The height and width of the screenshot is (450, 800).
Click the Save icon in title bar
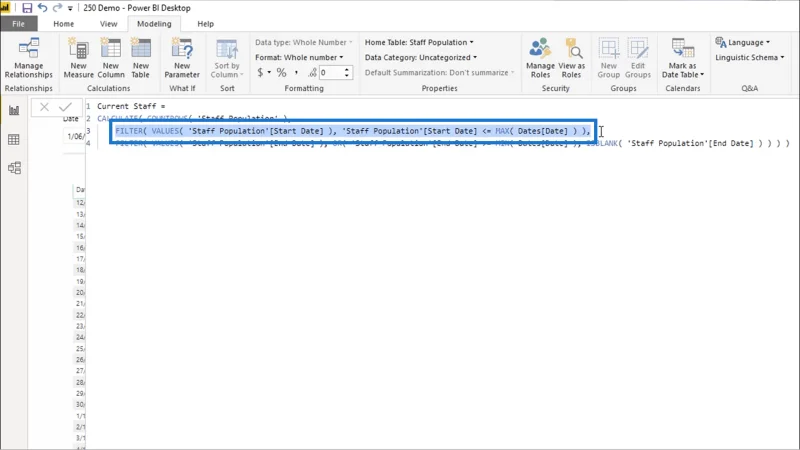[27, 8]
